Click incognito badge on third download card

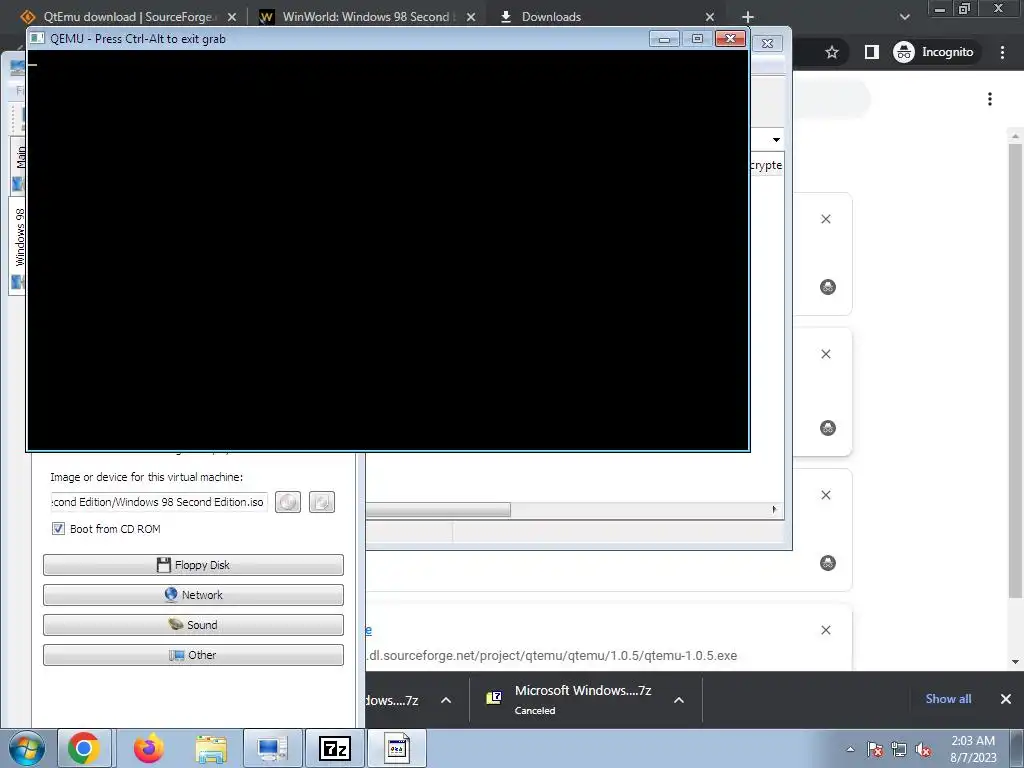coord(827,563)
